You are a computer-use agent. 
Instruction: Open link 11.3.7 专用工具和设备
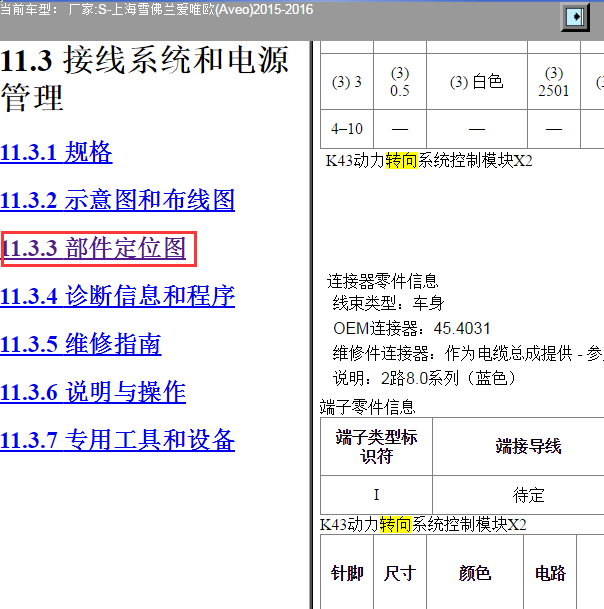point(117,440)
